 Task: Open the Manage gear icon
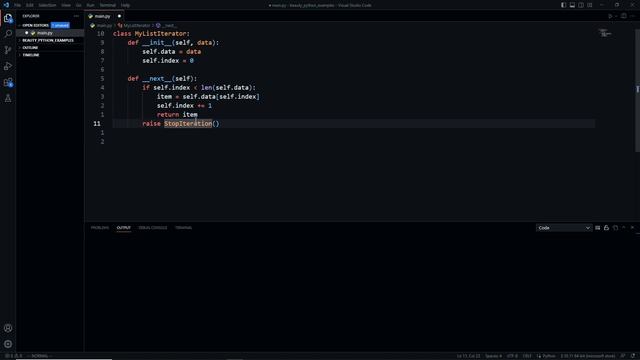[x=8, y=344]
